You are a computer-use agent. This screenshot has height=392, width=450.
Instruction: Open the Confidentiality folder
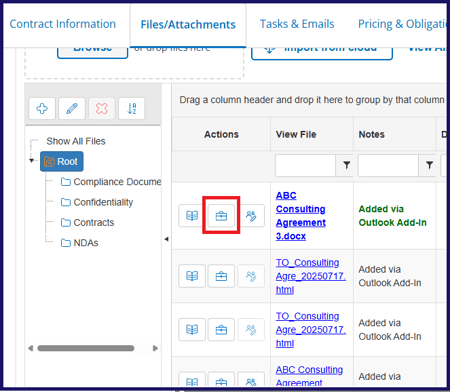point(97,202)
